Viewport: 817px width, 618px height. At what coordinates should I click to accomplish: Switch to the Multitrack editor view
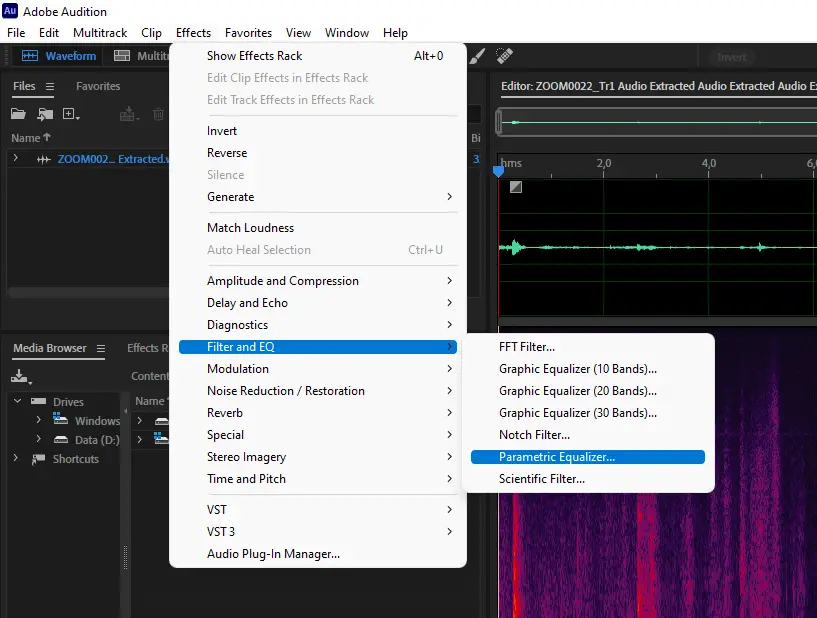(x=141, y=56)
